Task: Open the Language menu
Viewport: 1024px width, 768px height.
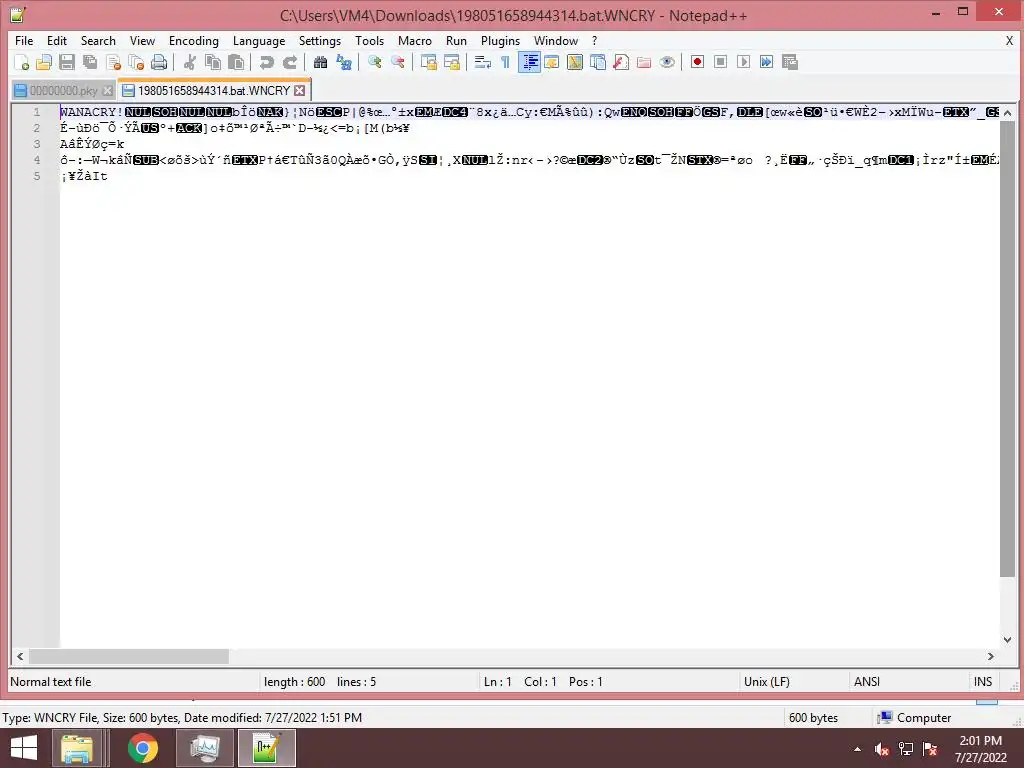Action: (x=259, y=40)
